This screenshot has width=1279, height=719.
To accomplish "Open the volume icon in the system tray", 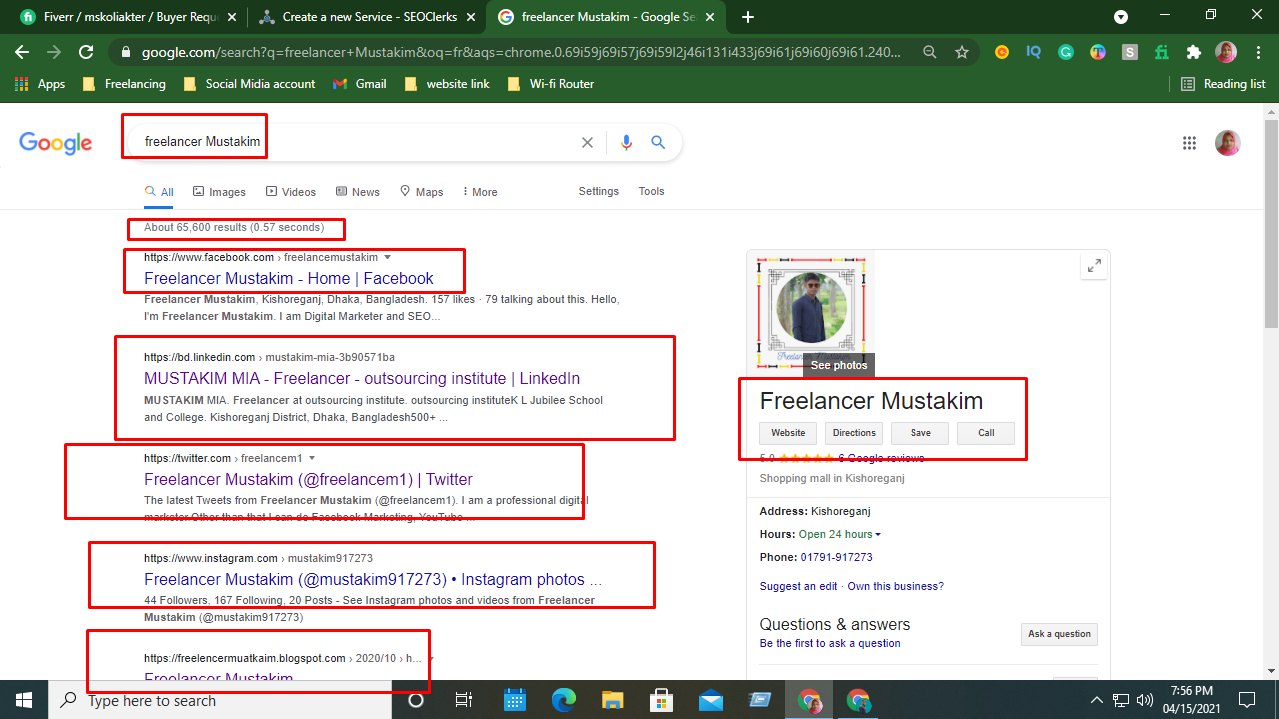I will click(x=1143, y=699).
